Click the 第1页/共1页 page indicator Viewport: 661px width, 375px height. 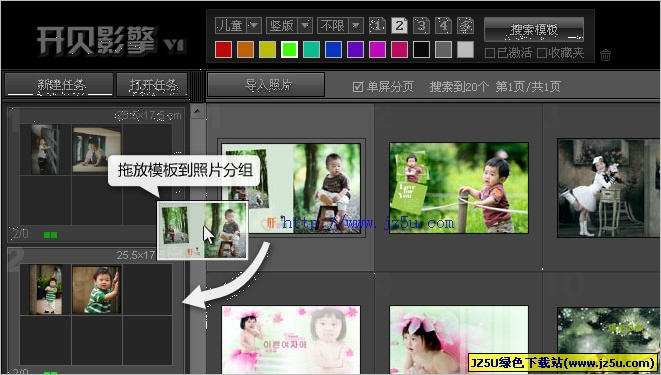click(528, 87)
